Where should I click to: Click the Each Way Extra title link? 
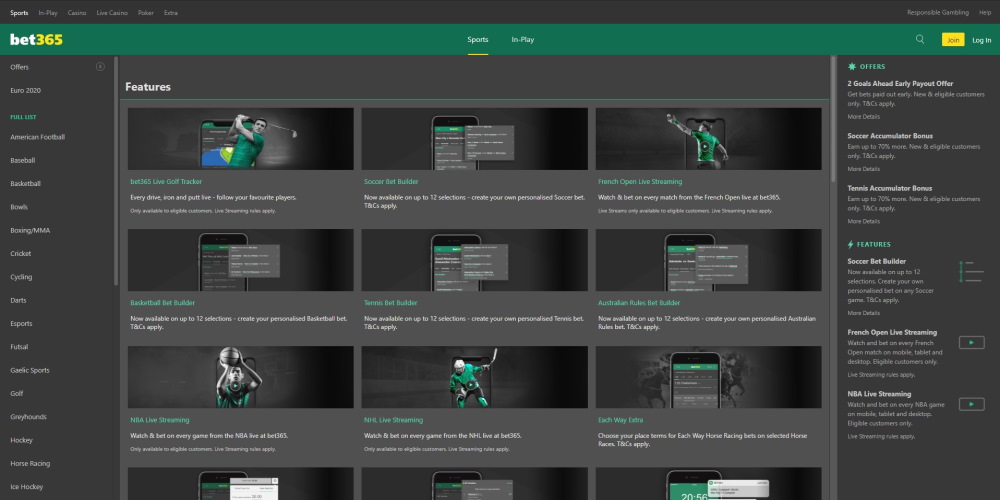pos(621,420)
